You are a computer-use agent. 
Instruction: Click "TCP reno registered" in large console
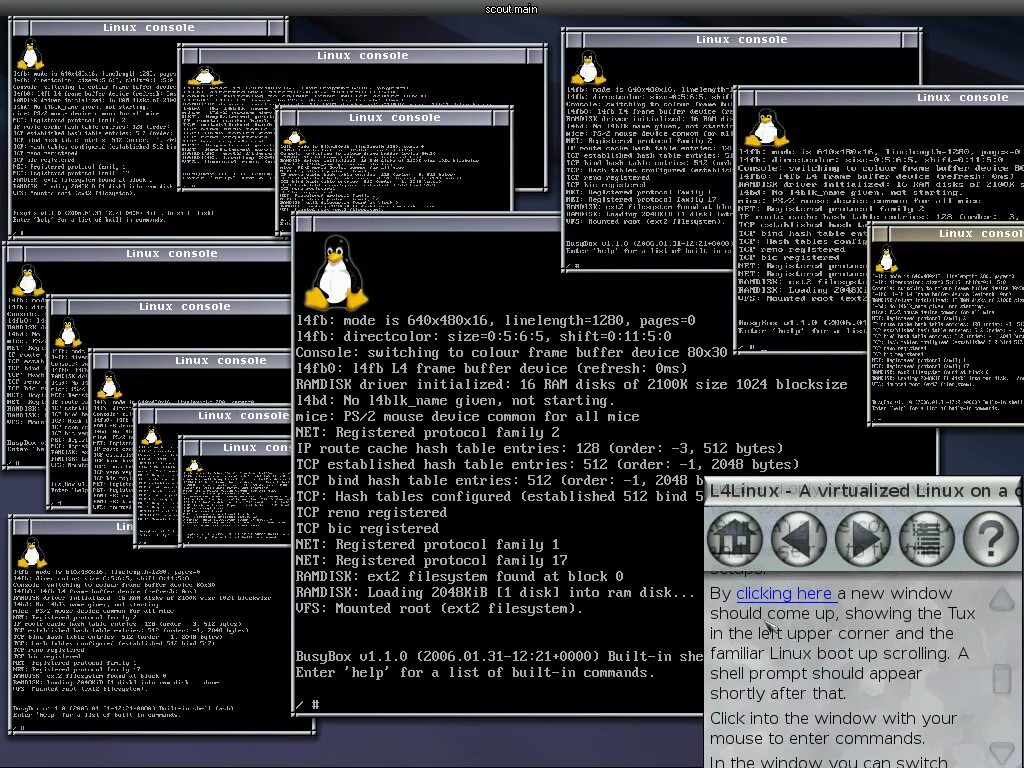(x=371, y=512)
